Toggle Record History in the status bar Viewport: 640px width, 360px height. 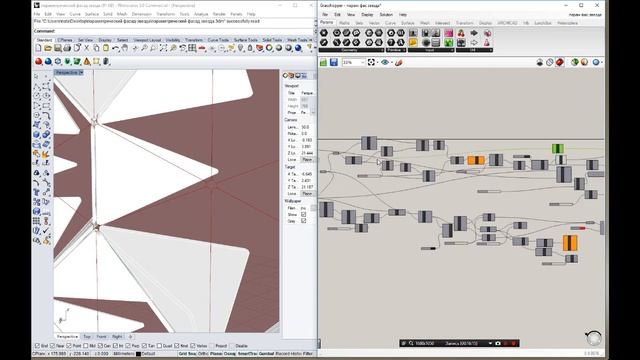tap(289, 353)
